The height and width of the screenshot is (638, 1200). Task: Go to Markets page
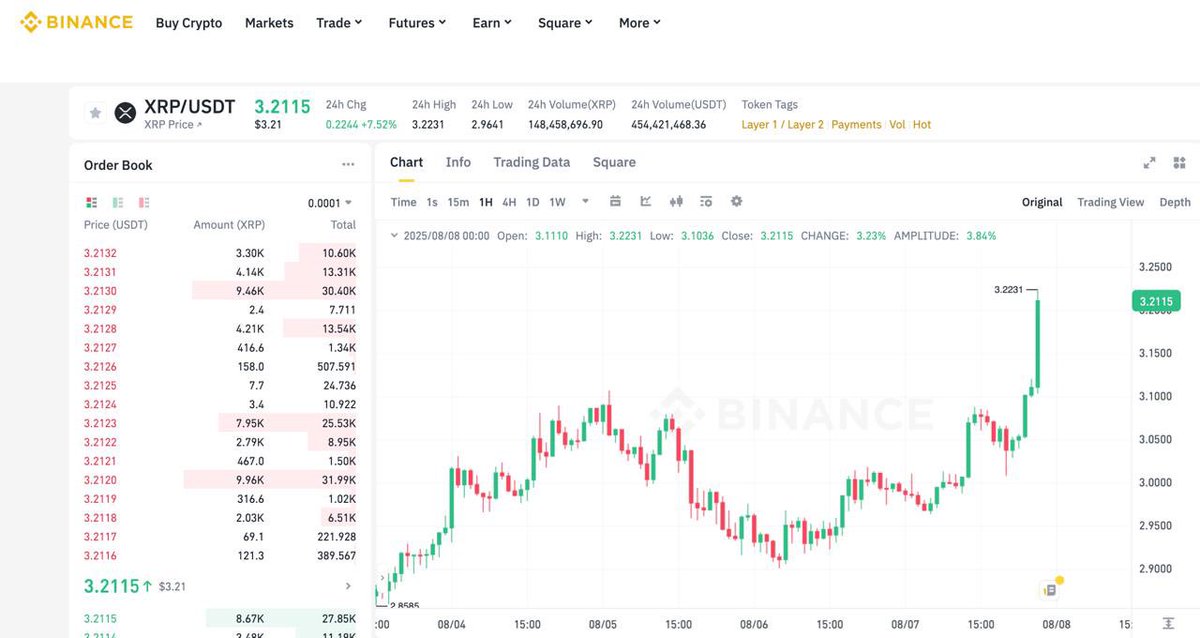click(x=269, y=22)
